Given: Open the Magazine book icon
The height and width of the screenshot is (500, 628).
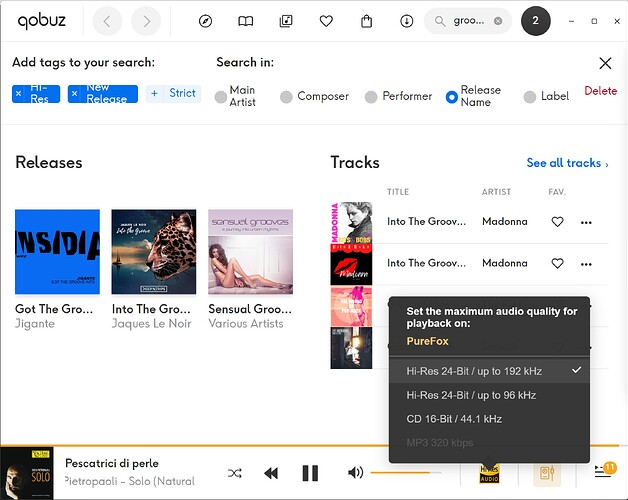Looking at the screenshot, I should [x=246, y=21].
